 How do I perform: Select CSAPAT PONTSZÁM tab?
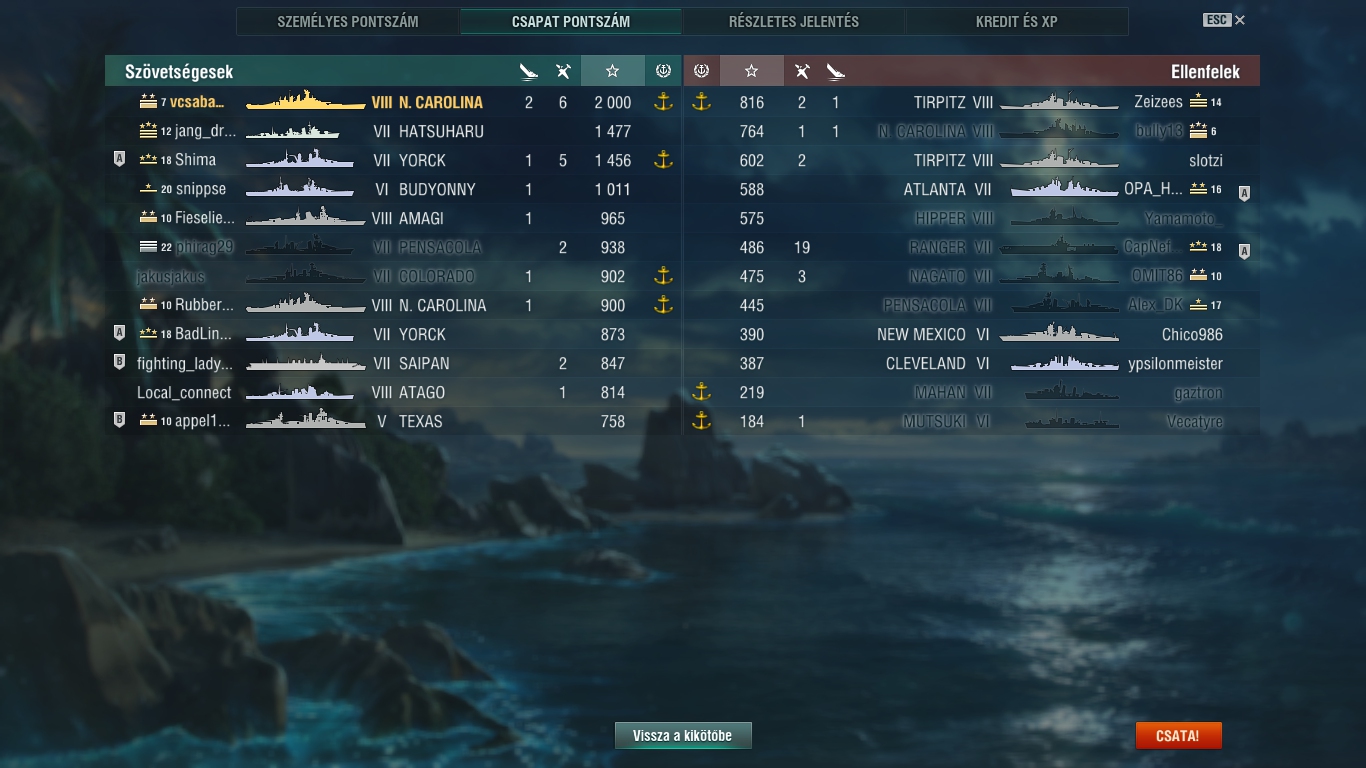pos(570,21)
